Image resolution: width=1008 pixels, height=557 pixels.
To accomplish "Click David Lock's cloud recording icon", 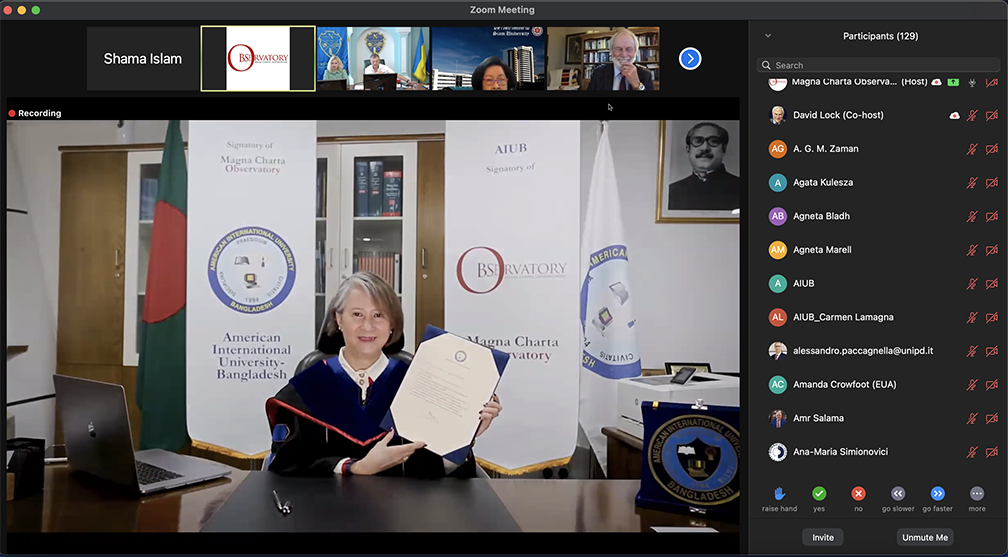I will tap(955, 116).
